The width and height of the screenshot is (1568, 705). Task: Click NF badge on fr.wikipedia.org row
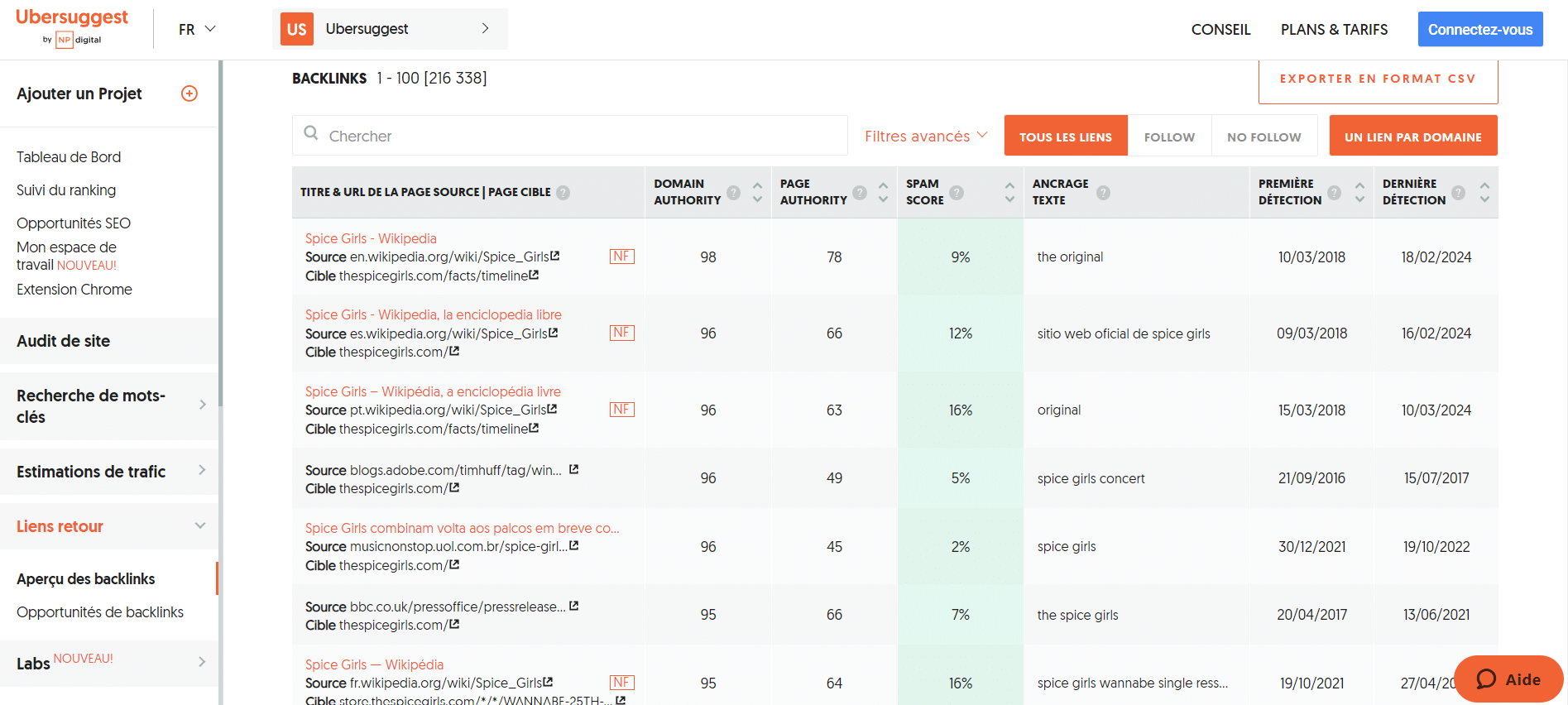pos(622,683)
